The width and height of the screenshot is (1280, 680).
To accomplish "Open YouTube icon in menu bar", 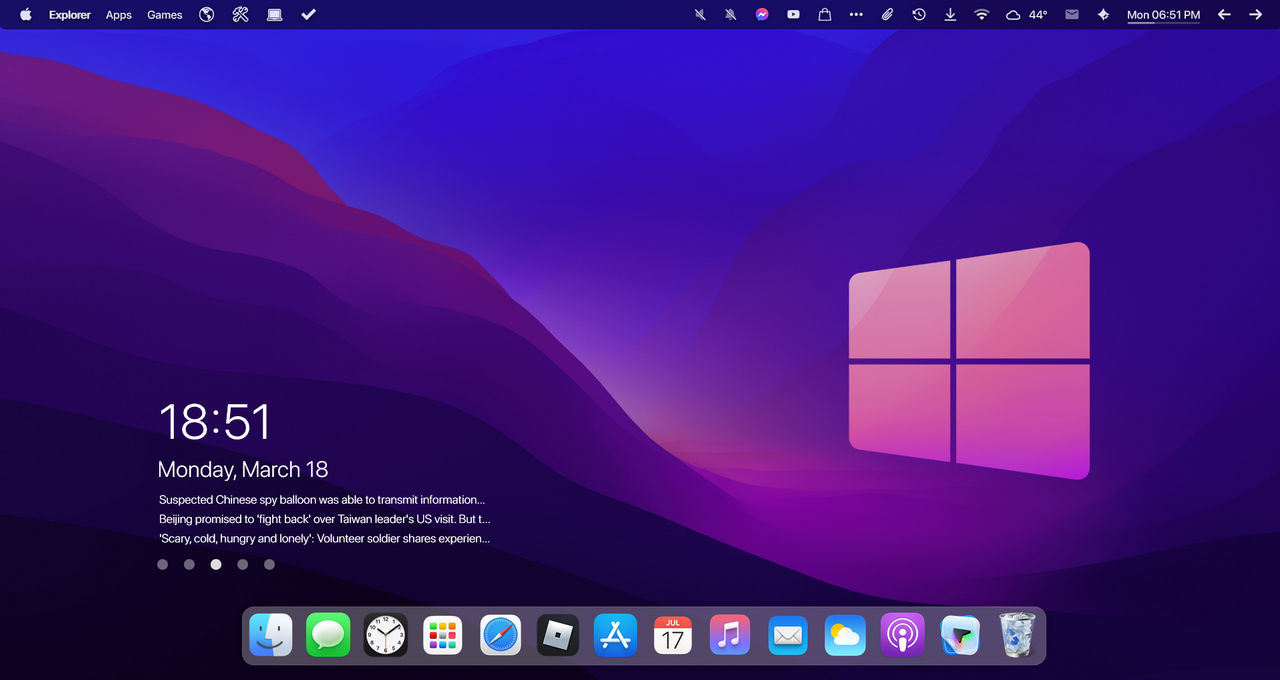I will 793,15.
